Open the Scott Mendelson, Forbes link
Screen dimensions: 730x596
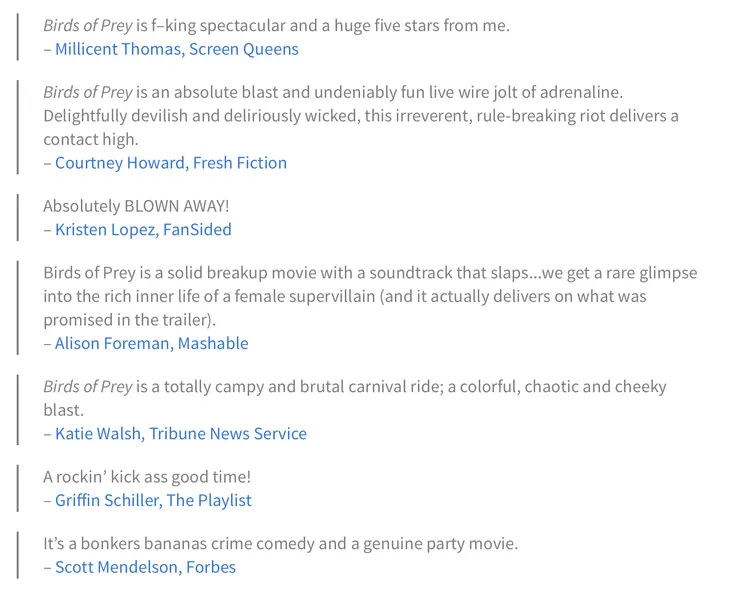coord(145,567)
